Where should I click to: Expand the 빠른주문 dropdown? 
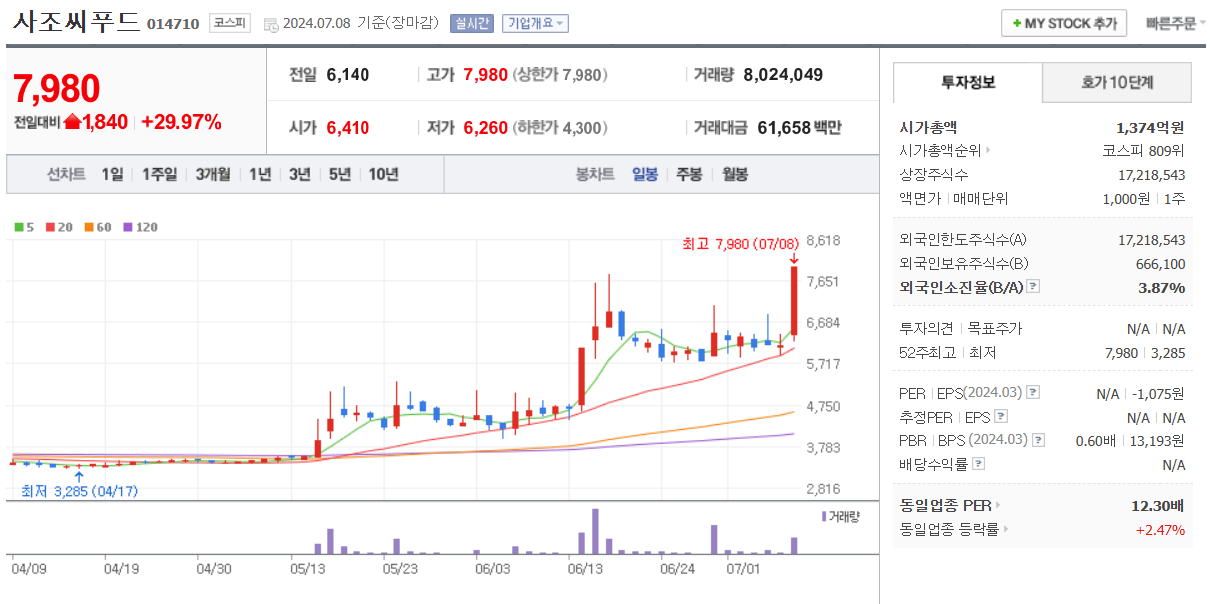tap(1175, 23)
